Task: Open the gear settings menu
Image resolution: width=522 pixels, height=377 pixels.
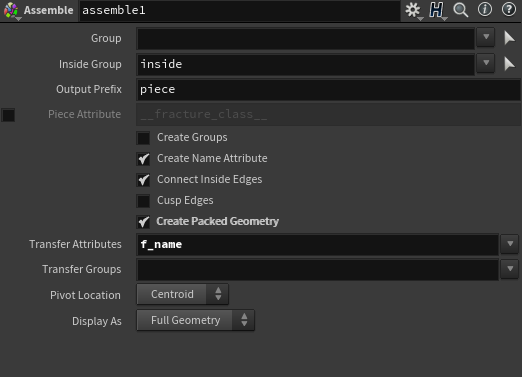Action: 413,10
